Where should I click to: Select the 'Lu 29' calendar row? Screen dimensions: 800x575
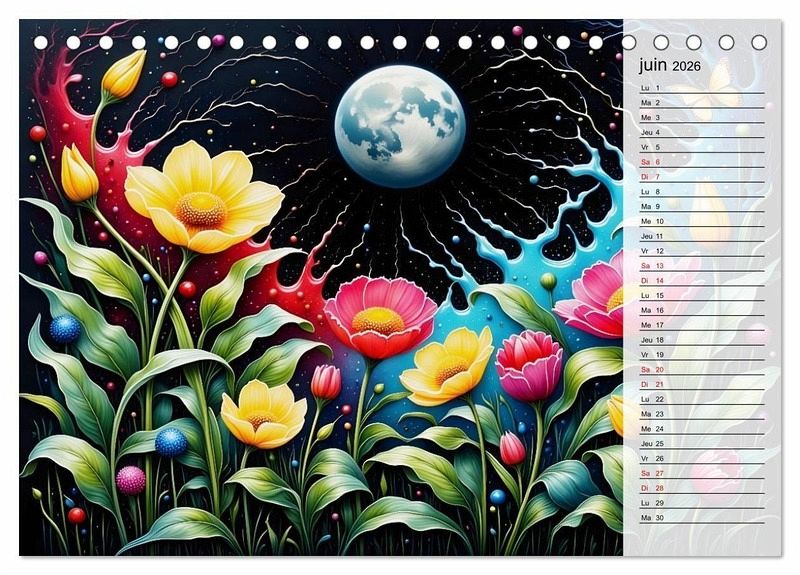pos(703,502)
